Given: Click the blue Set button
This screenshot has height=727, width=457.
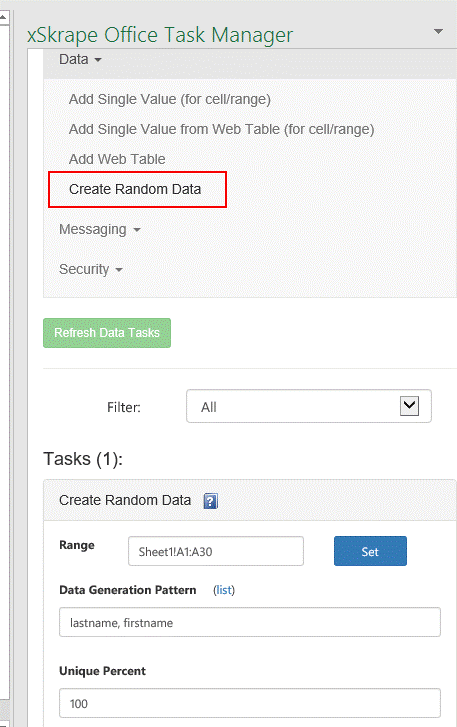Looking at the screenshot, I should point(370,551).
